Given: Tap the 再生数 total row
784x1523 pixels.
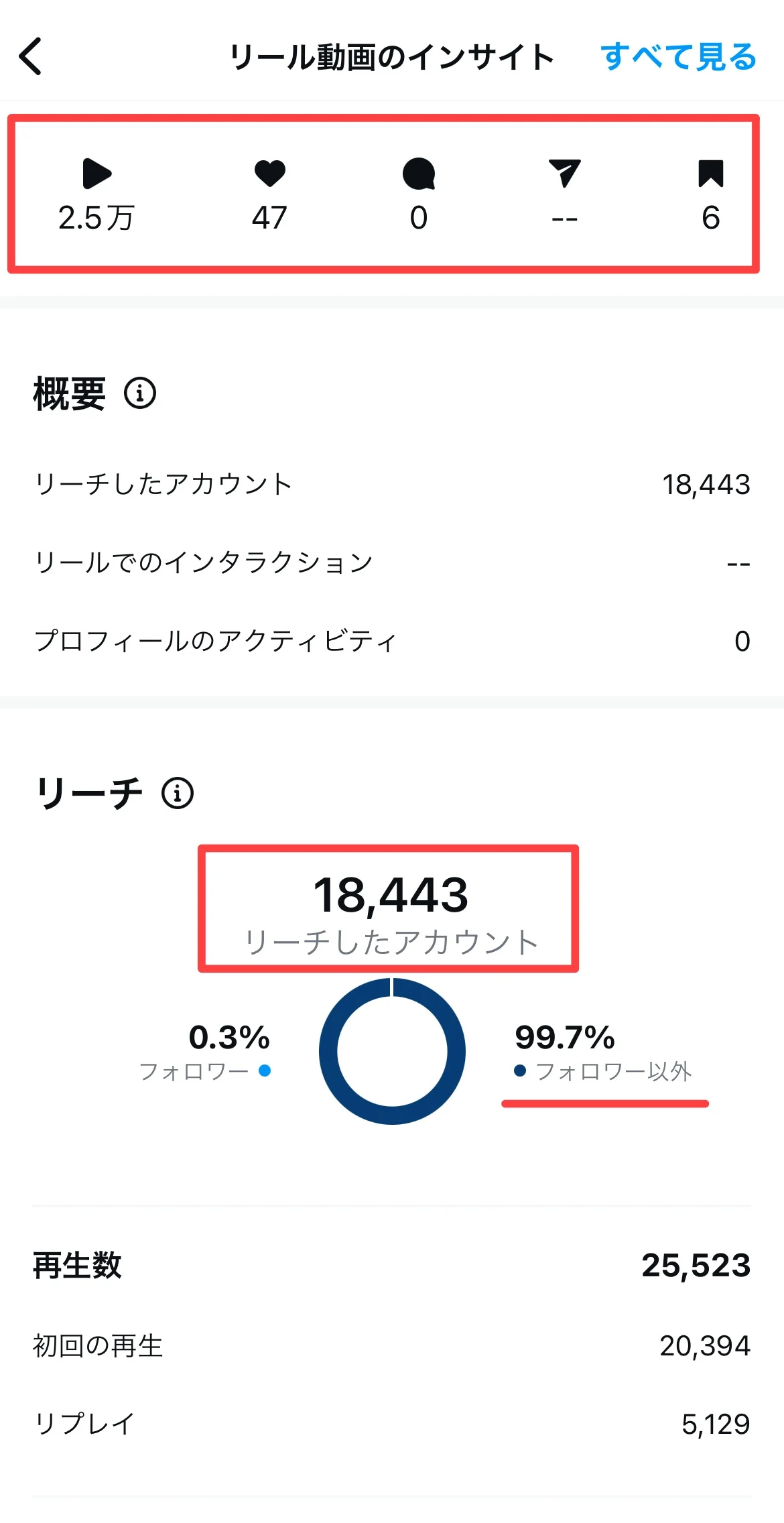Looking at the screenshot, I should coord(392,1266).
